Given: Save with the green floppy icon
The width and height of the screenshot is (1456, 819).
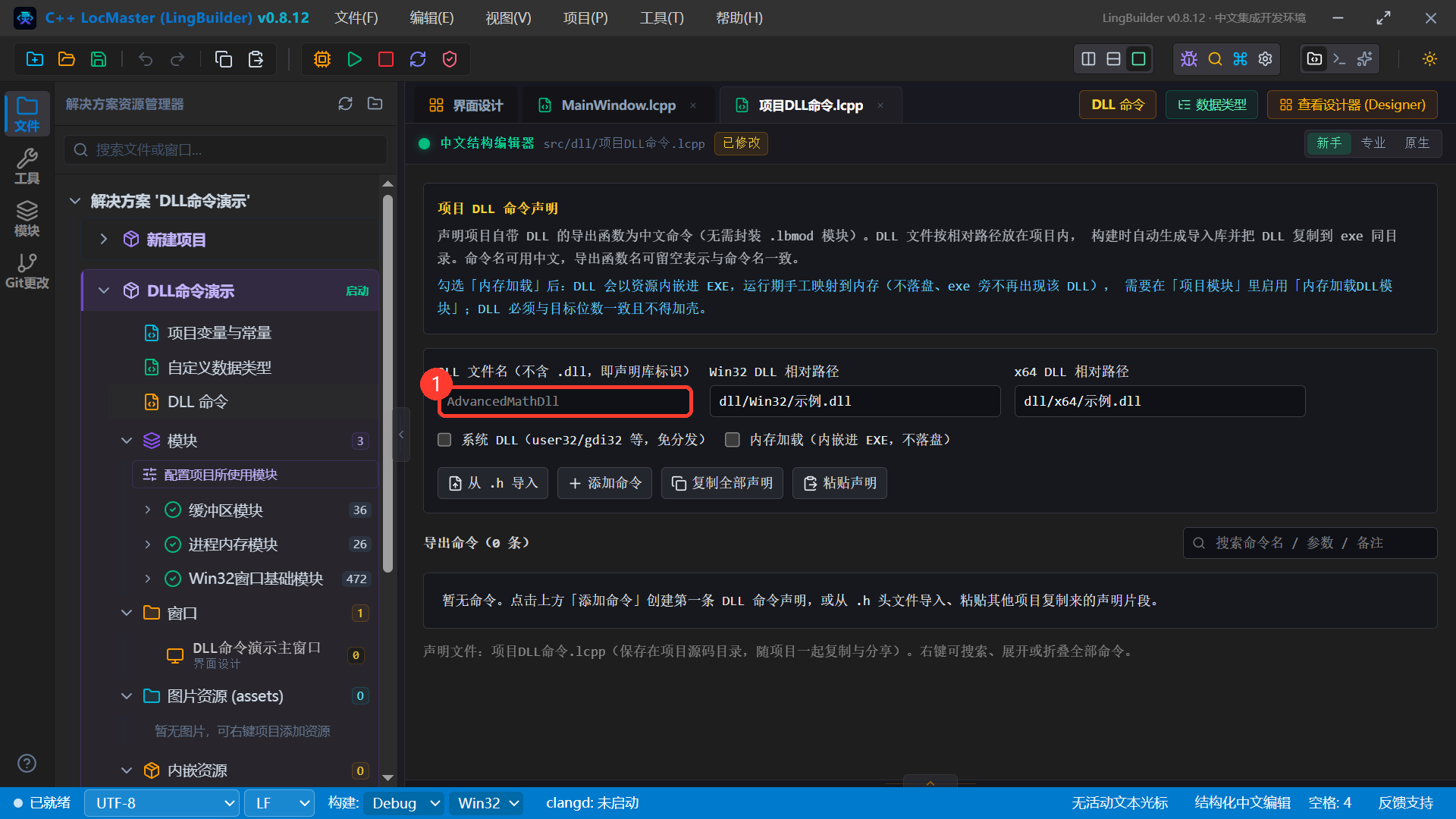Looking at the screenshot, I should coord(99,59).
